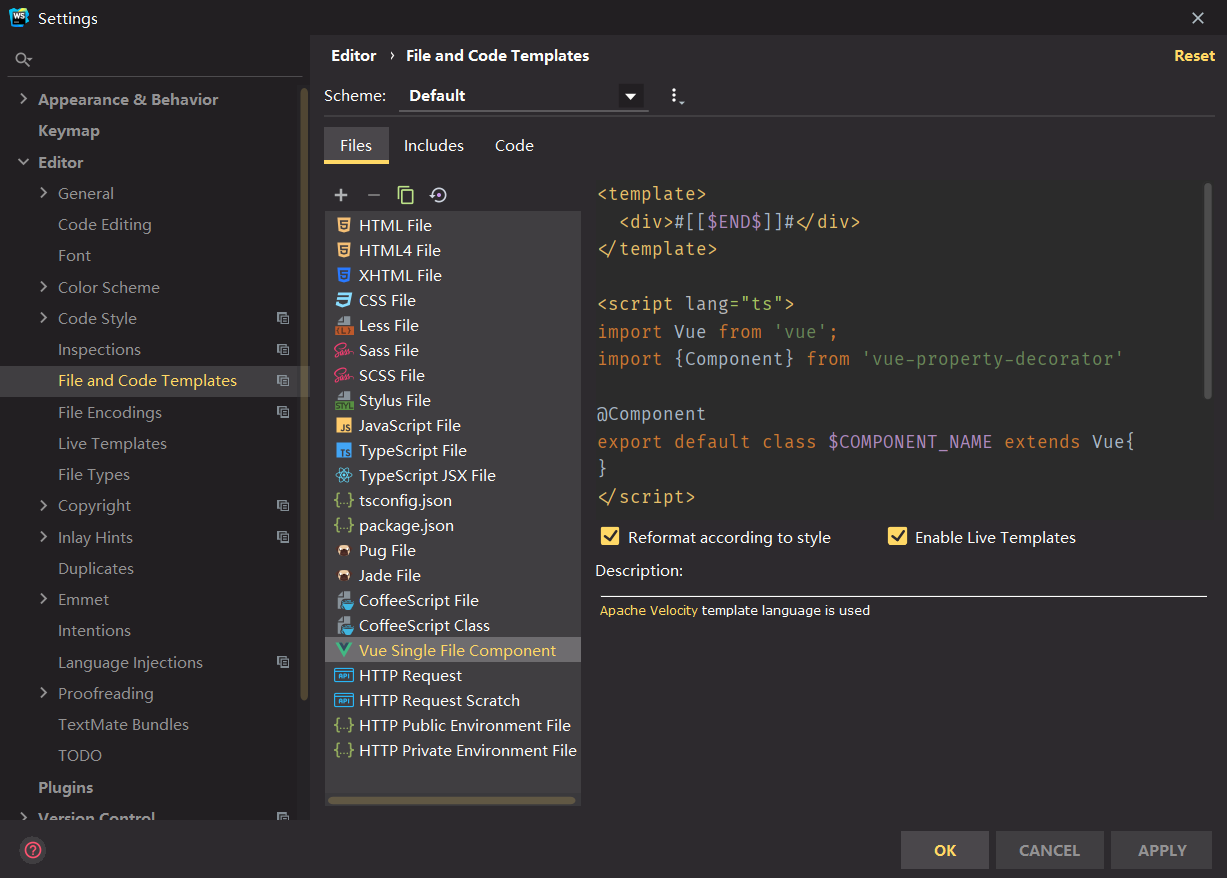
Task: Select the TypeScript JSX File React icon
Action: [344, 475]
